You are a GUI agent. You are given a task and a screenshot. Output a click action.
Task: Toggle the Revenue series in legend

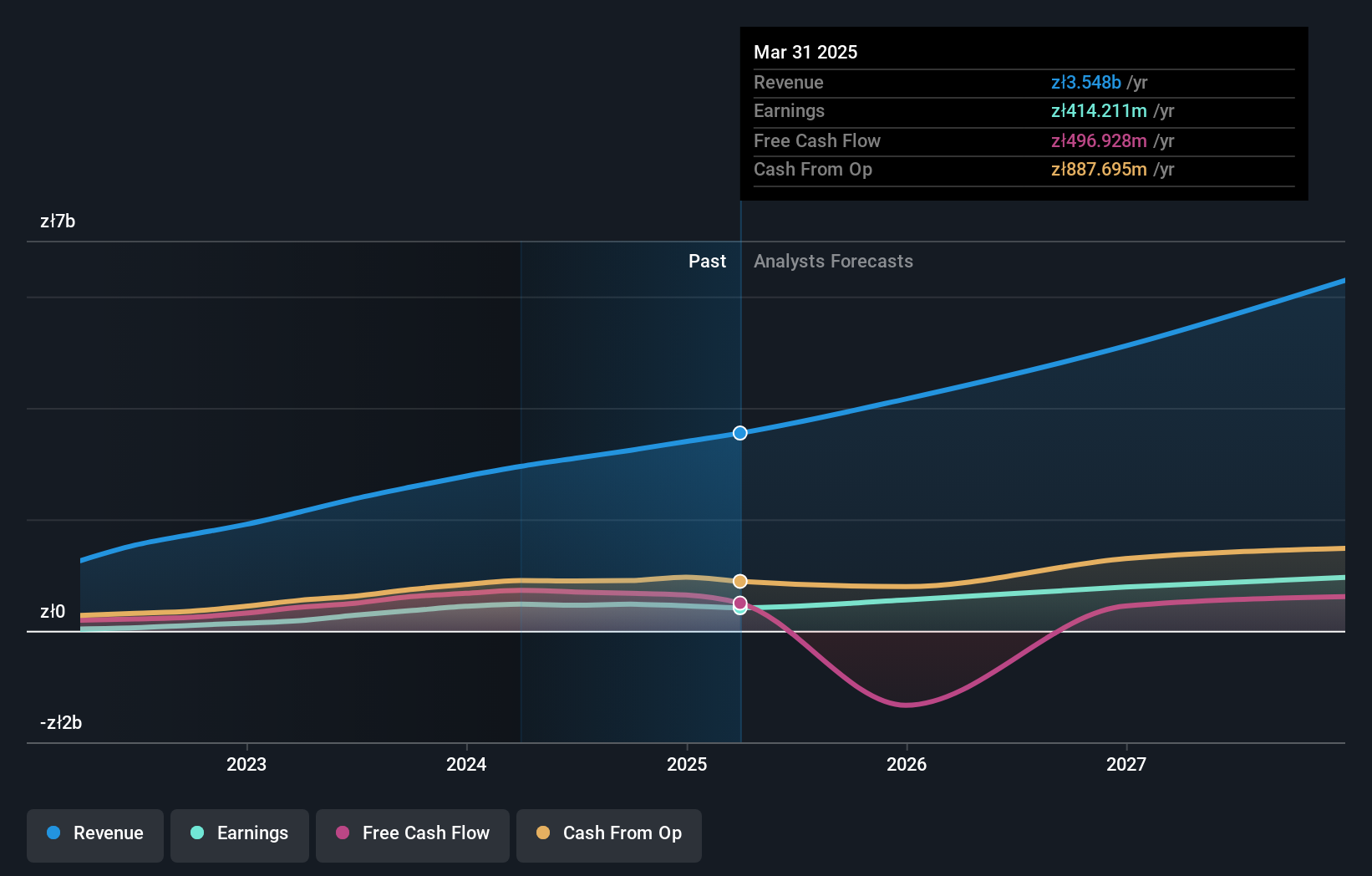[x=95, y=835]
